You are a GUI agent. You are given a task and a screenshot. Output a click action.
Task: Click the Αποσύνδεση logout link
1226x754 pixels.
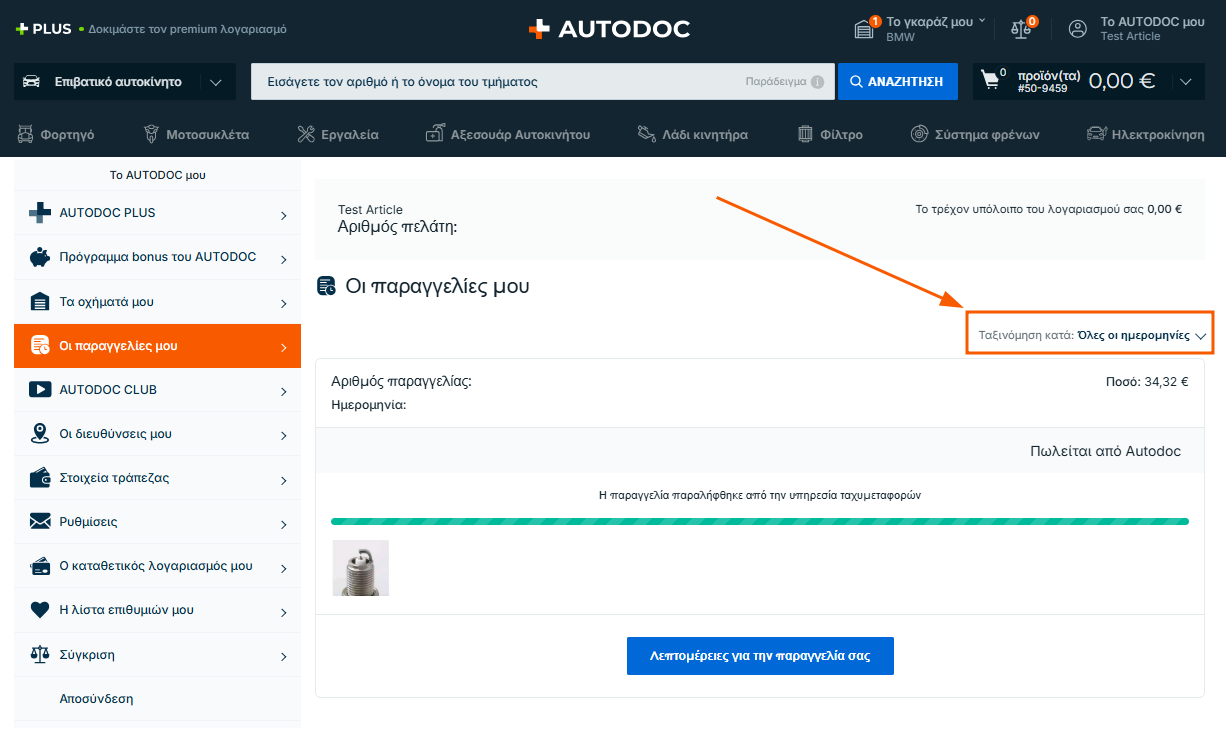tap(96, 699)
